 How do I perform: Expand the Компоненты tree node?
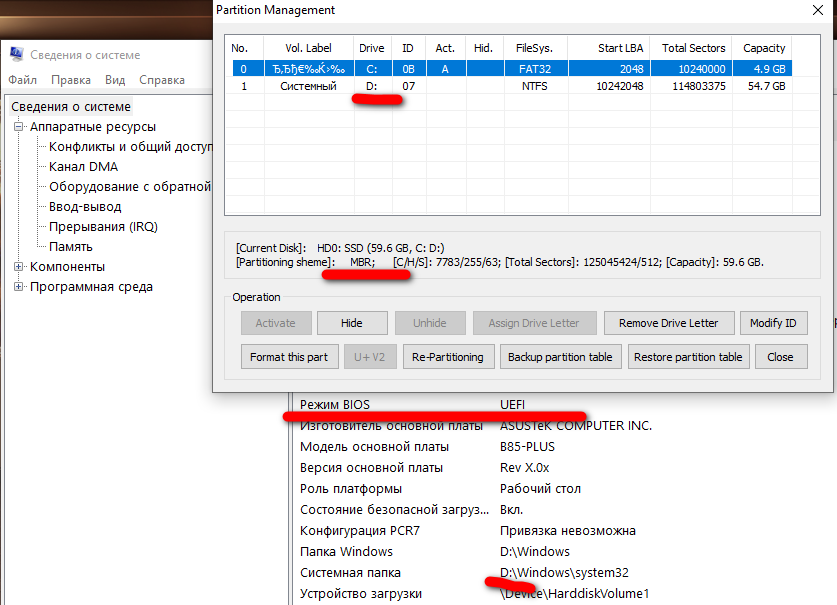pos(19,266)
